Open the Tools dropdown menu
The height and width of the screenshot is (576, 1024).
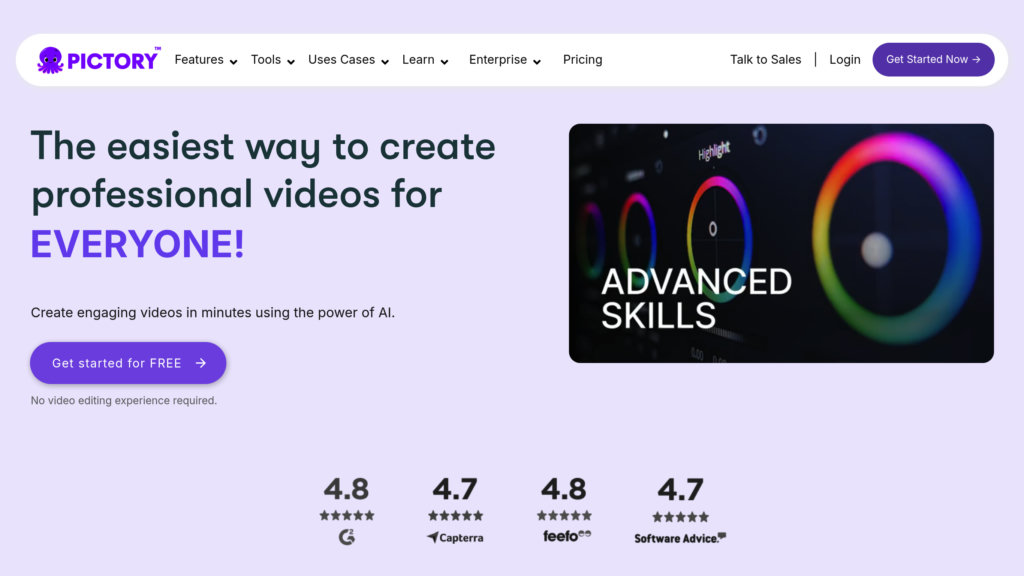pyautogui.click(x=272, y=60)
